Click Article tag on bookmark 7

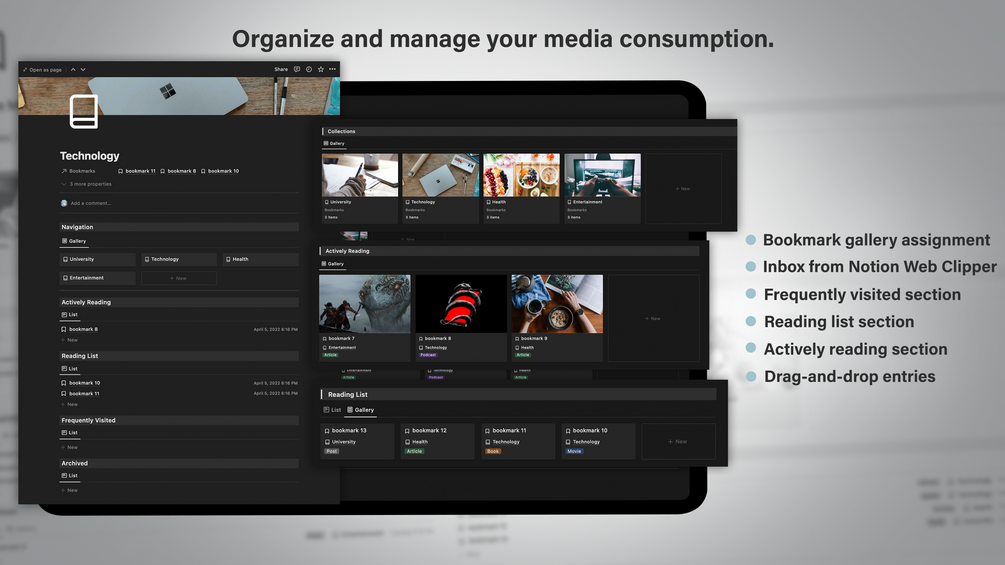point(330,355)
